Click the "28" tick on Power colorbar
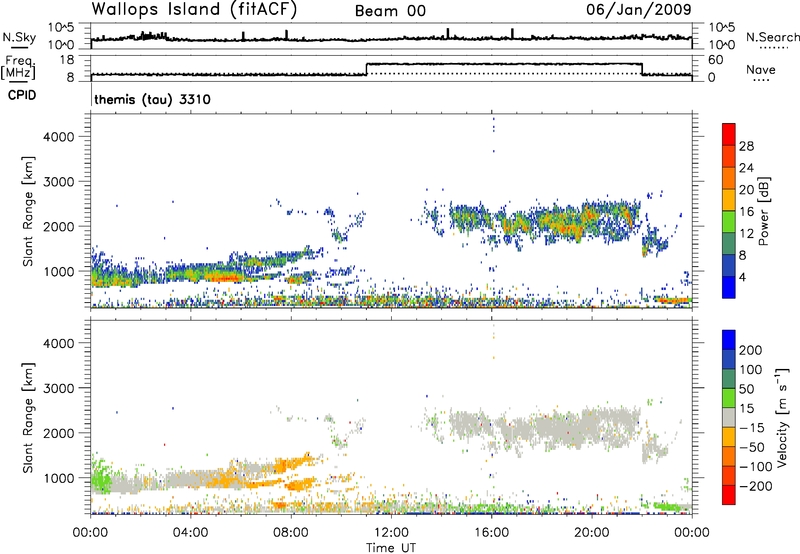The image size is (800, 554). point(746,146)
